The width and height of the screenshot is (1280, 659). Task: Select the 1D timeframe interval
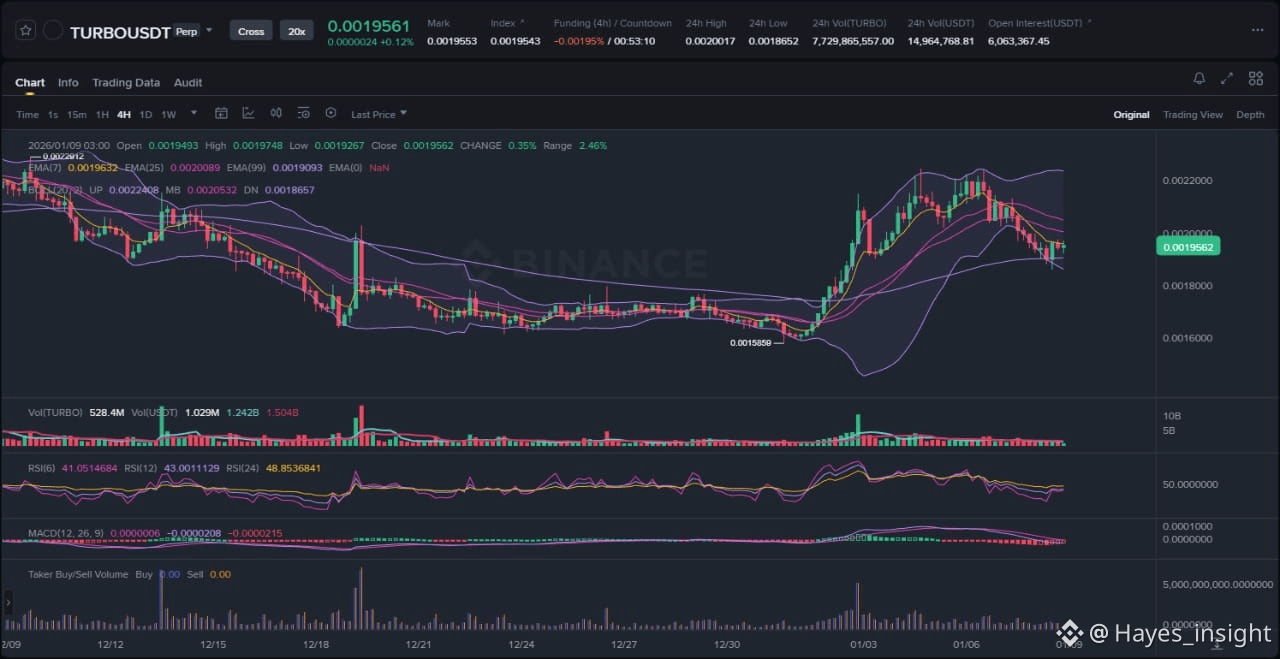coord(146,115)
